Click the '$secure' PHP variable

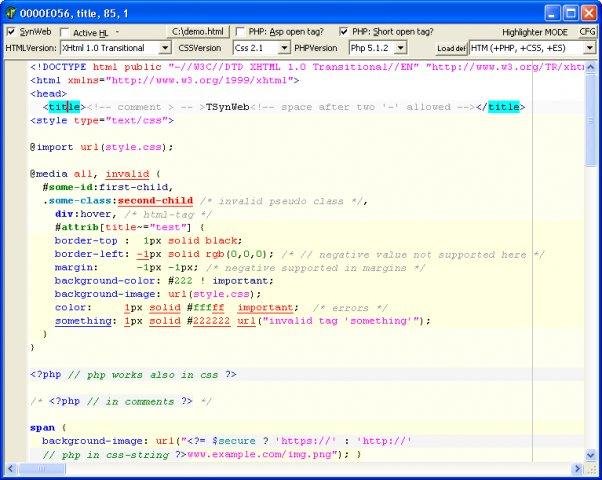pos(234,441)
